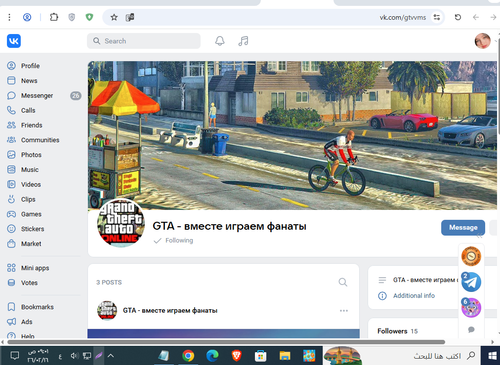Click the Mini apps icon
The image size is (500, 365).
11,268
